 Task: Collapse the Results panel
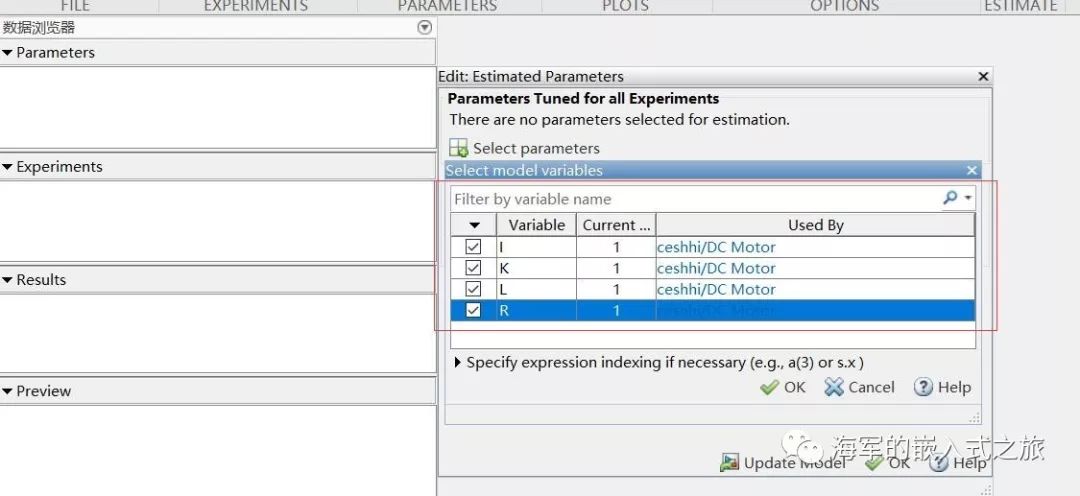(x=8, y=280)
